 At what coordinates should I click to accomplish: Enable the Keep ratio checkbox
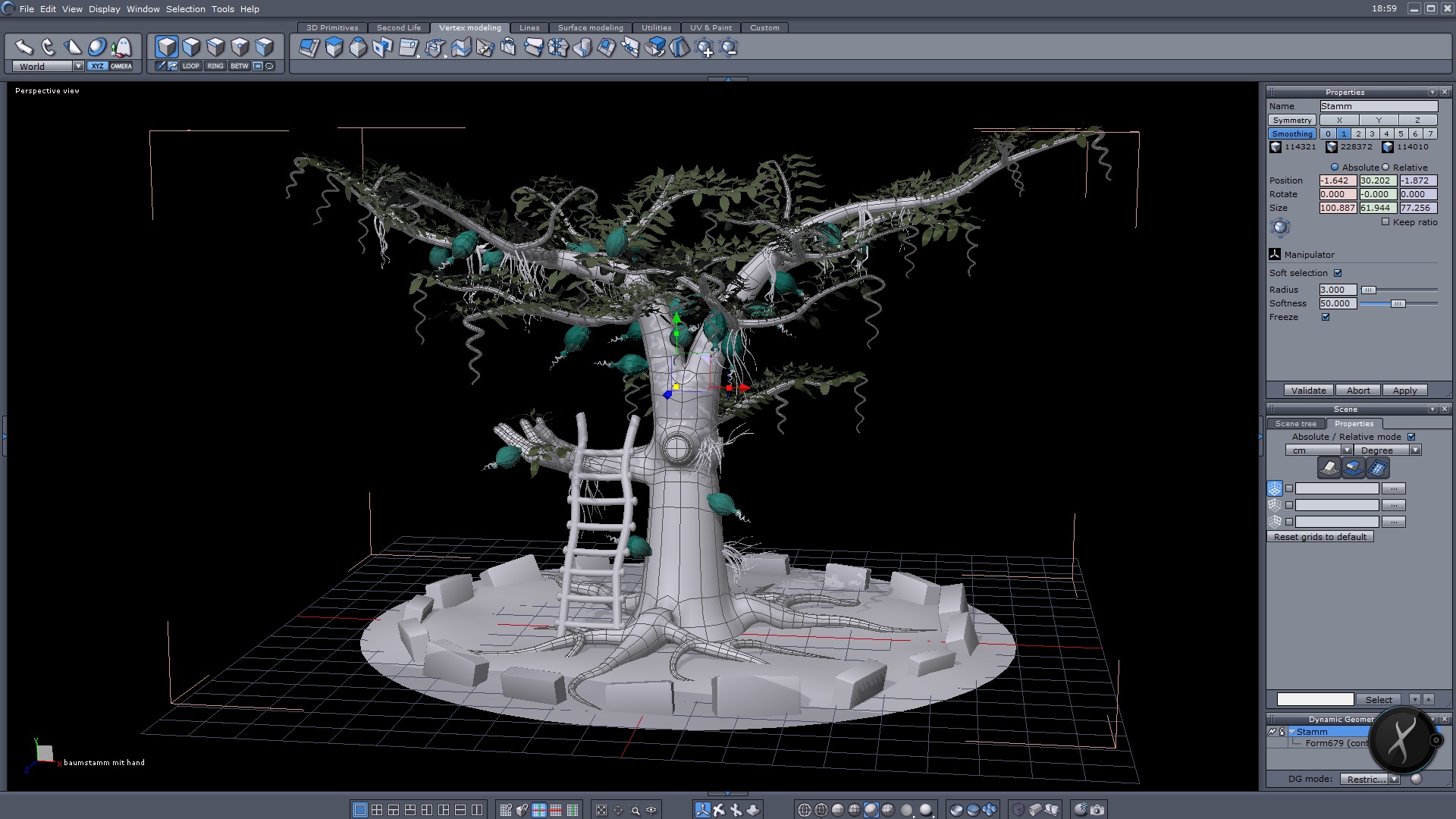click(x=1385, y=222)
